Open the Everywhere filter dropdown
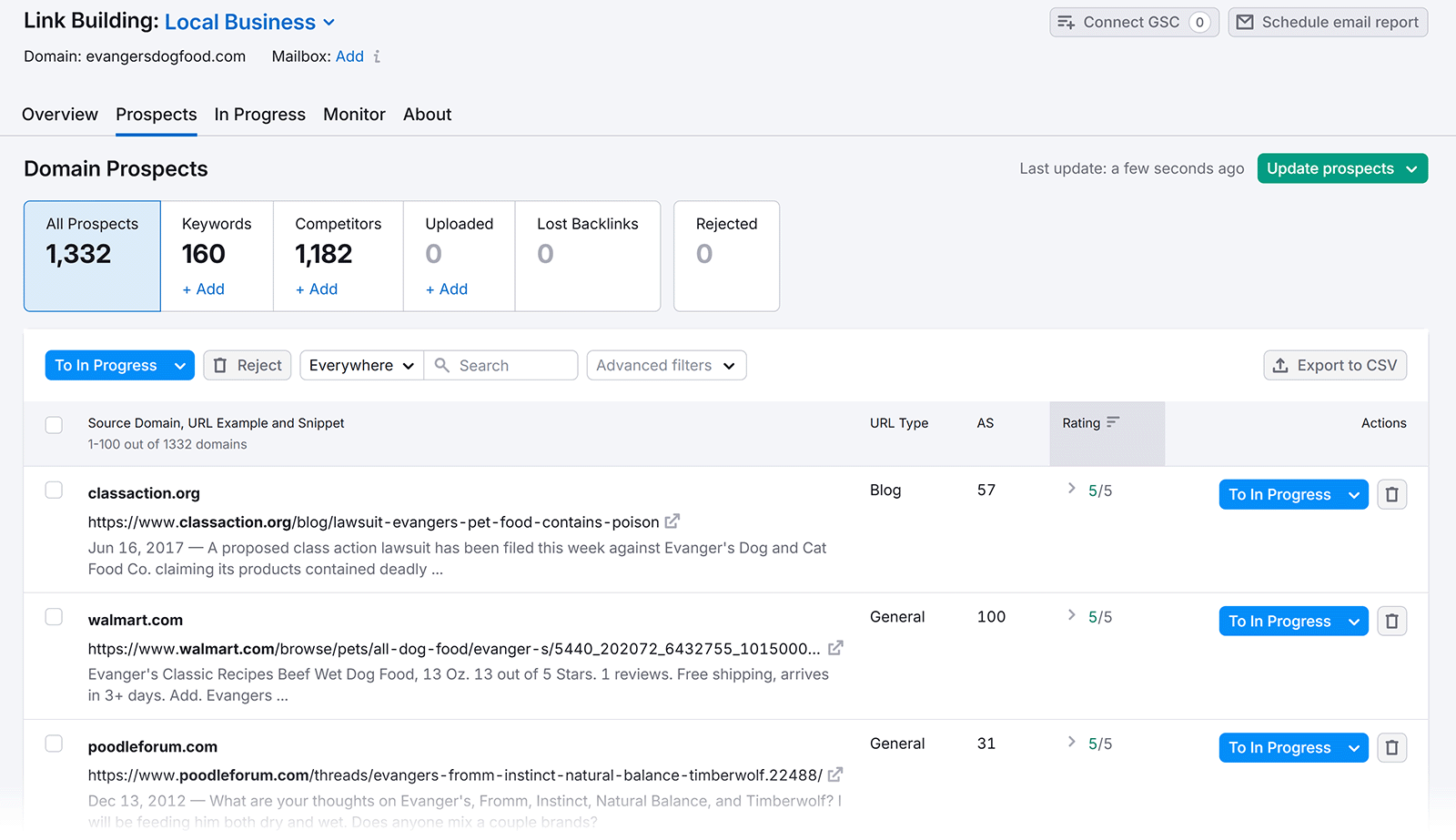This screenshot has height=840, width=1456. [360, 365]
